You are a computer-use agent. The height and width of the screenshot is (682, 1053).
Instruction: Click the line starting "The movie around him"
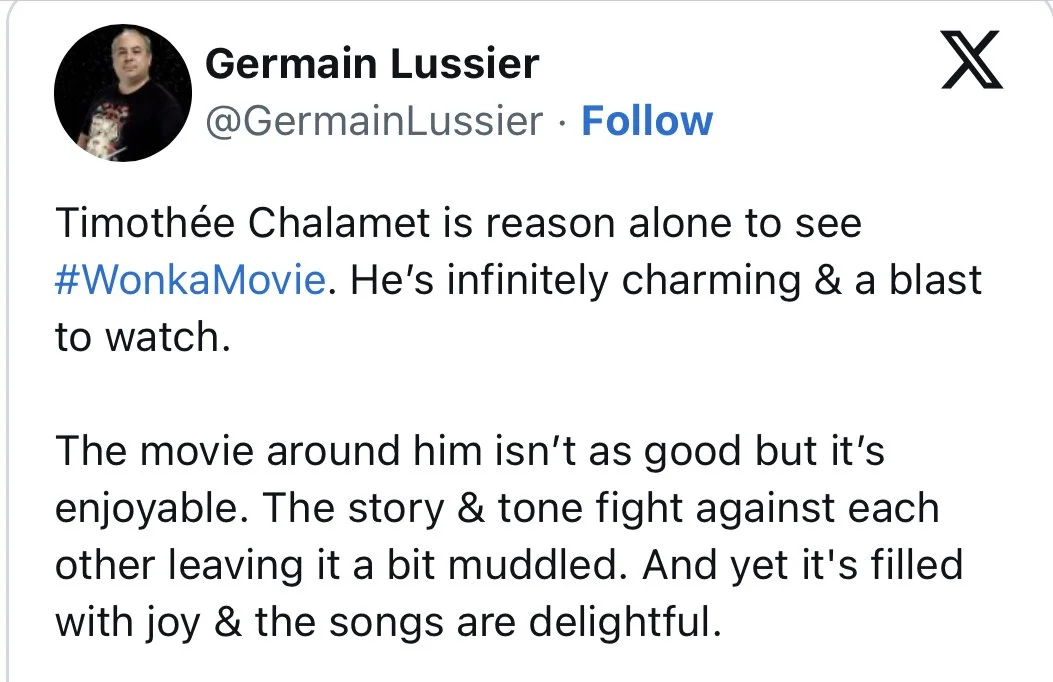[470, 450]
